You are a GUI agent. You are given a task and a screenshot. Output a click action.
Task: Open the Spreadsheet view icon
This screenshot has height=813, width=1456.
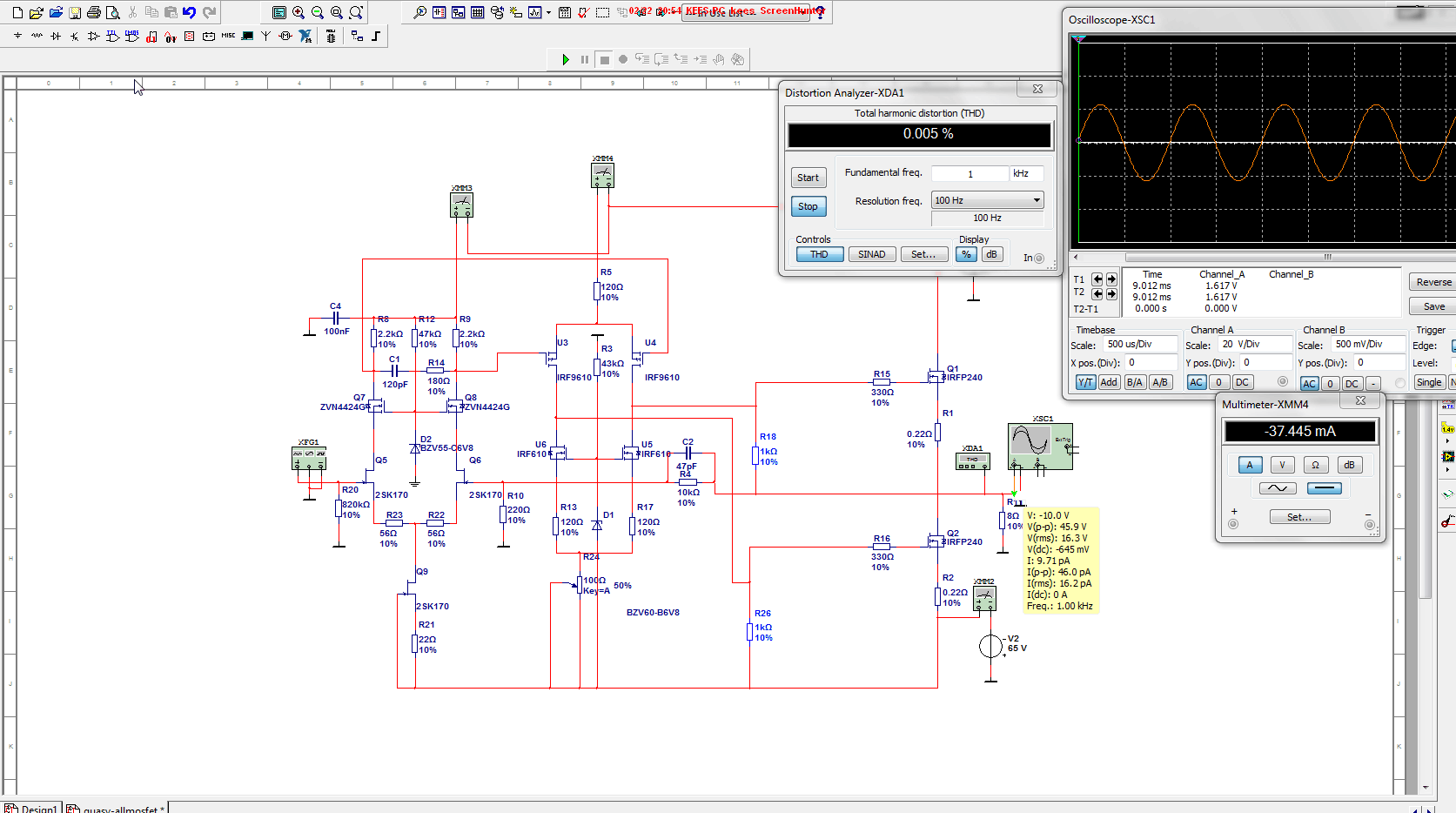[478, 13]
